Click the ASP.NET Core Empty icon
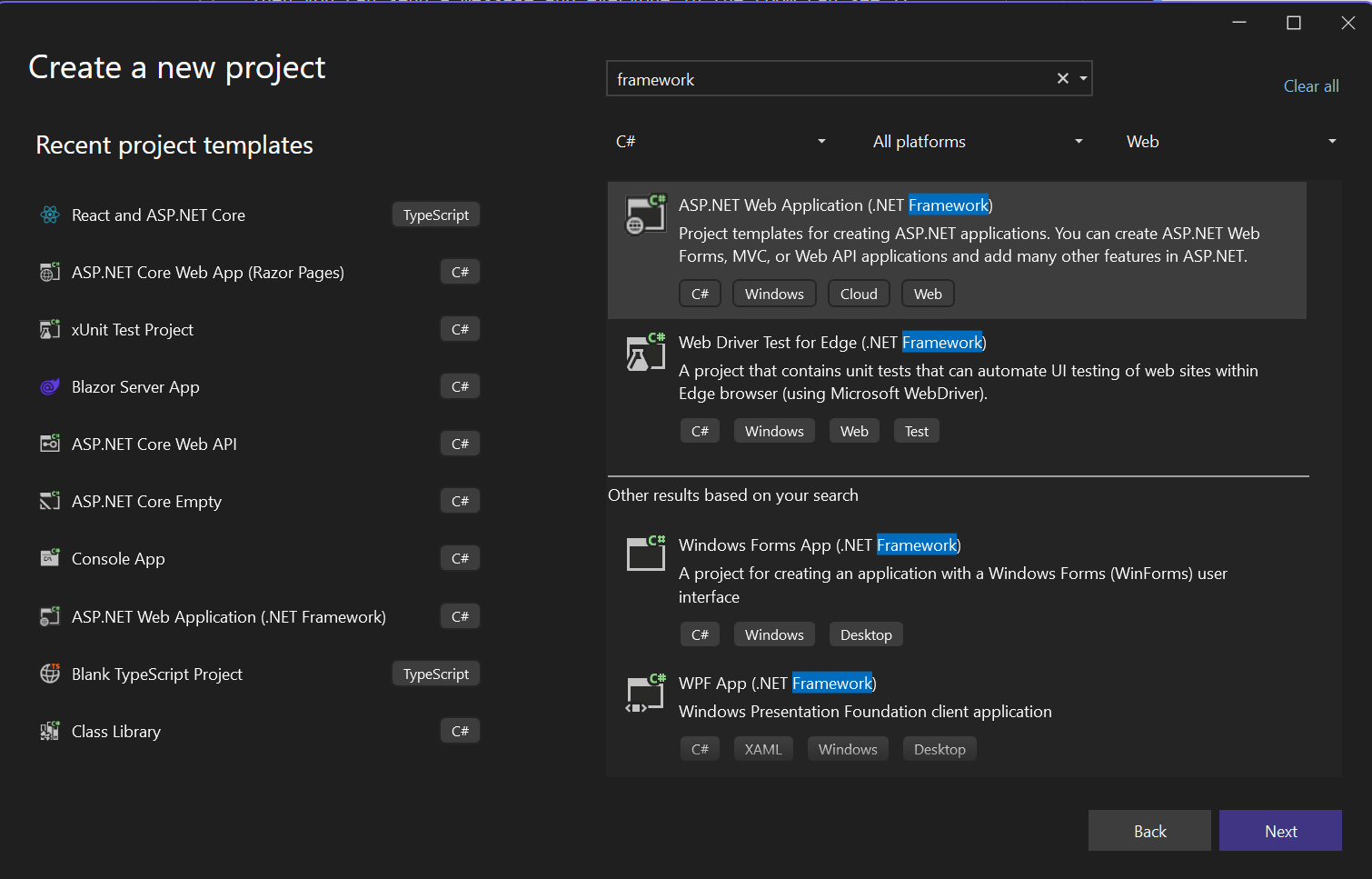 (x=50, y=502)
